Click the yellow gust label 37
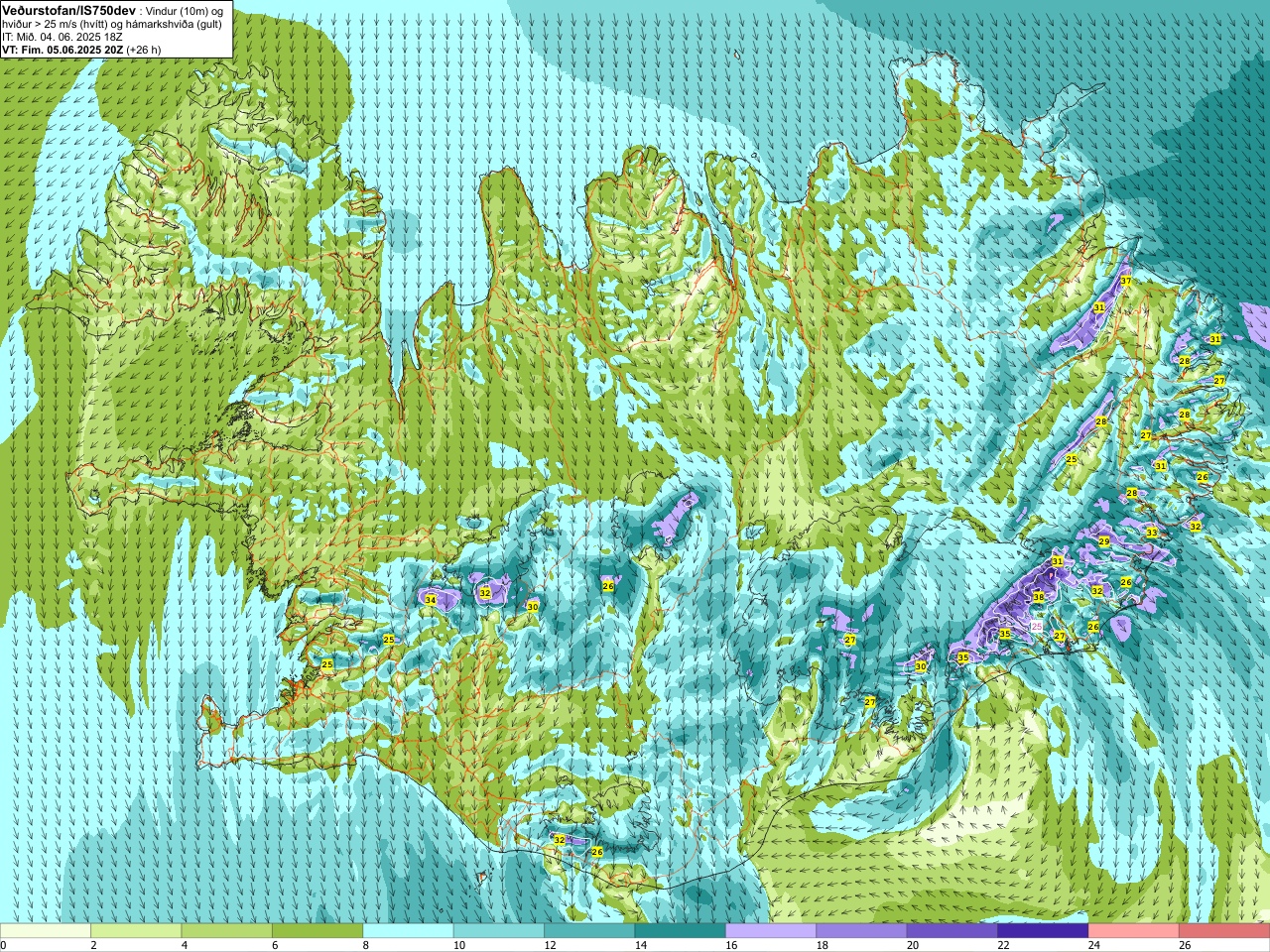The height and width of the screenshot is (952, 1270). pyautogui.click(x=1125, y=282)
